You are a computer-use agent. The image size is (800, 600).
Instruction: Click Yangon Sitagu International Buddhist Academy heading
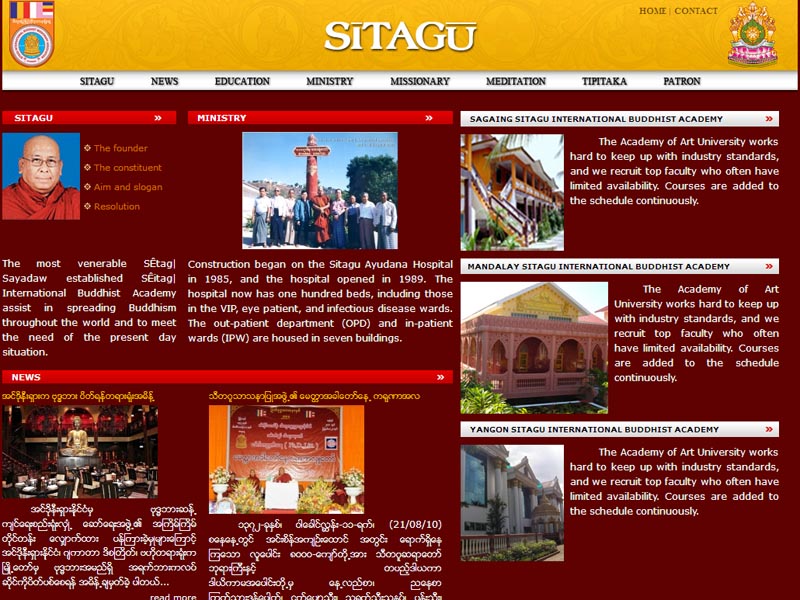594,430
